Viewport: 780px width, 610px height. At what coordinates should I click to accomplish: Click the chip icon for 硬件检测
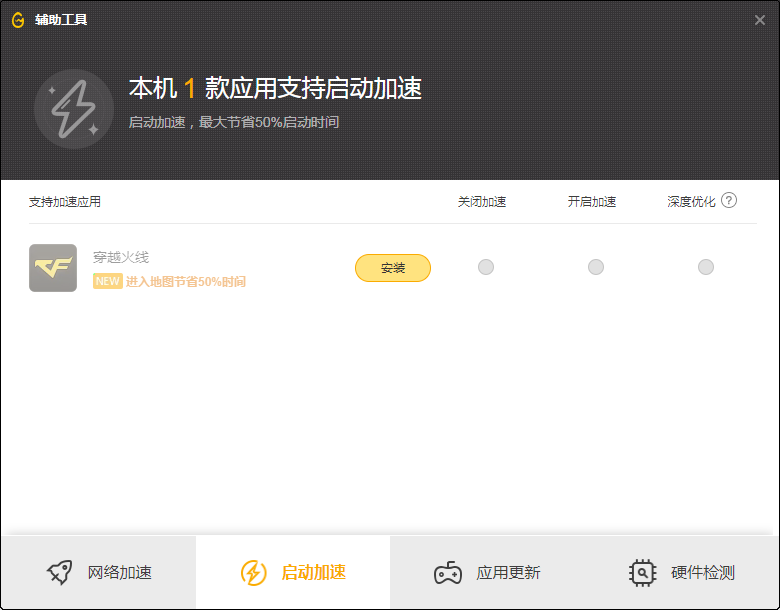tap(643, 573)
